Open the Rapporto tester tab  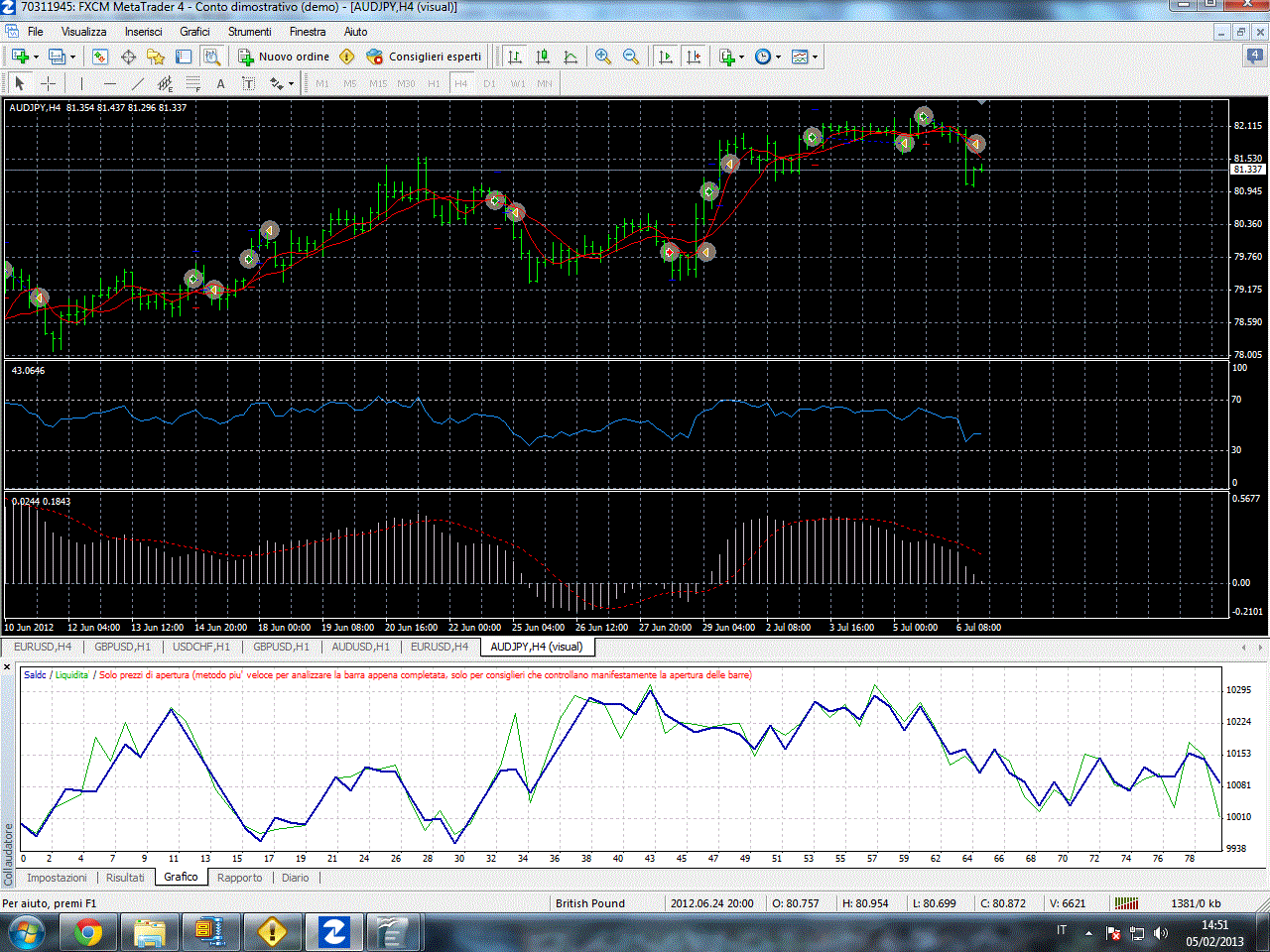[x=240, y=878]
